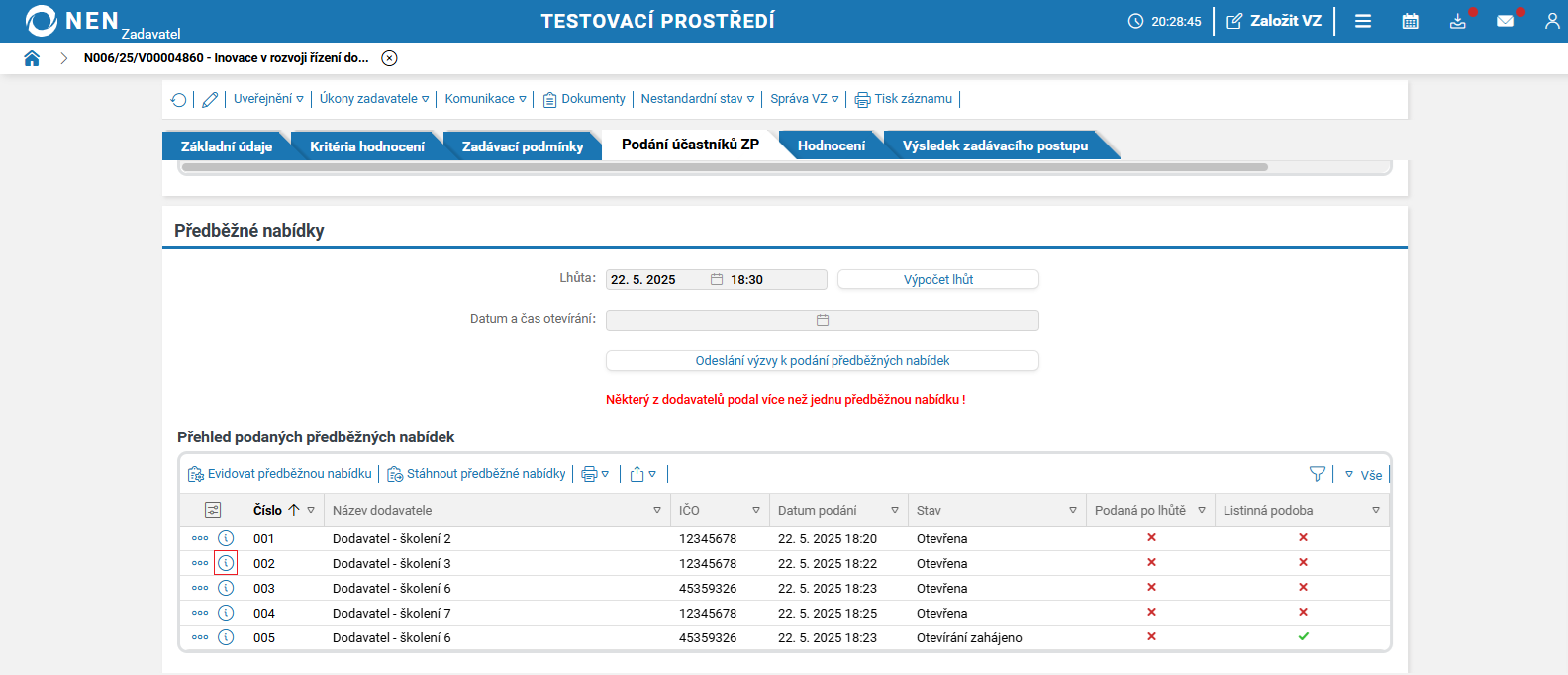This screenshot has width=1568, height=675.
Task: Click Dodavatel - školení 2 cell
Action: point(392,539)
